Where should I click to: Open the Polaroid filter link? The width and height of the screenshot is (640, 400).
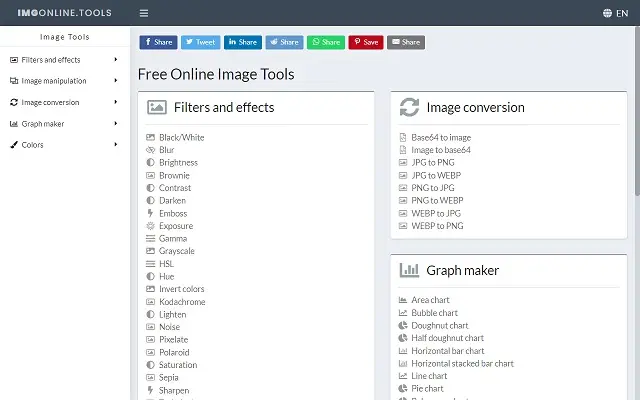pos(174,352)
